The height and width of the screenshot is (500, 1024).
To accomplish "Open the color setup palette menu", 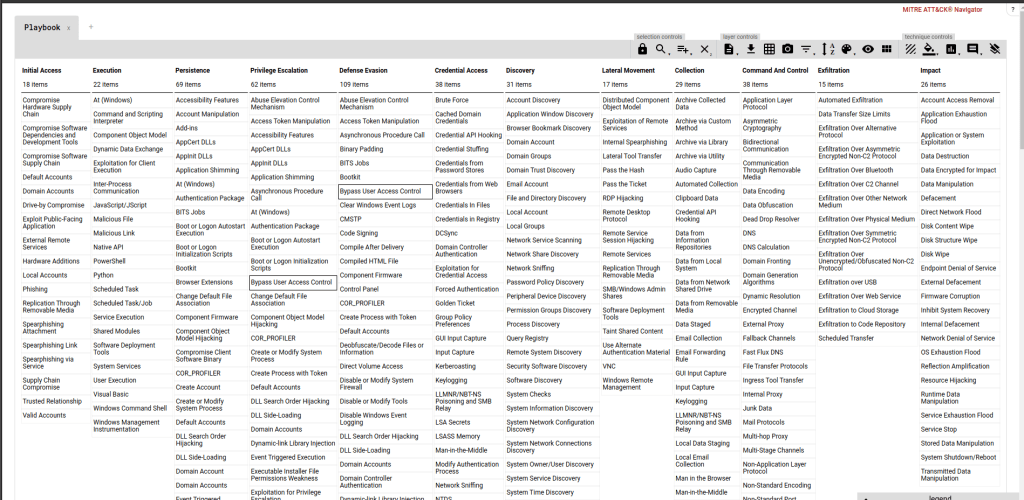I will 847,49.
